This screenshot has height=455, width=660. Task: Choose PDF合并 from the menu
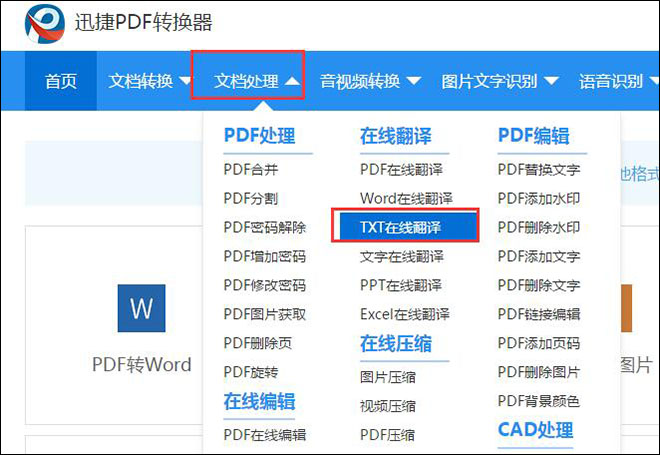tap(251, 170)
